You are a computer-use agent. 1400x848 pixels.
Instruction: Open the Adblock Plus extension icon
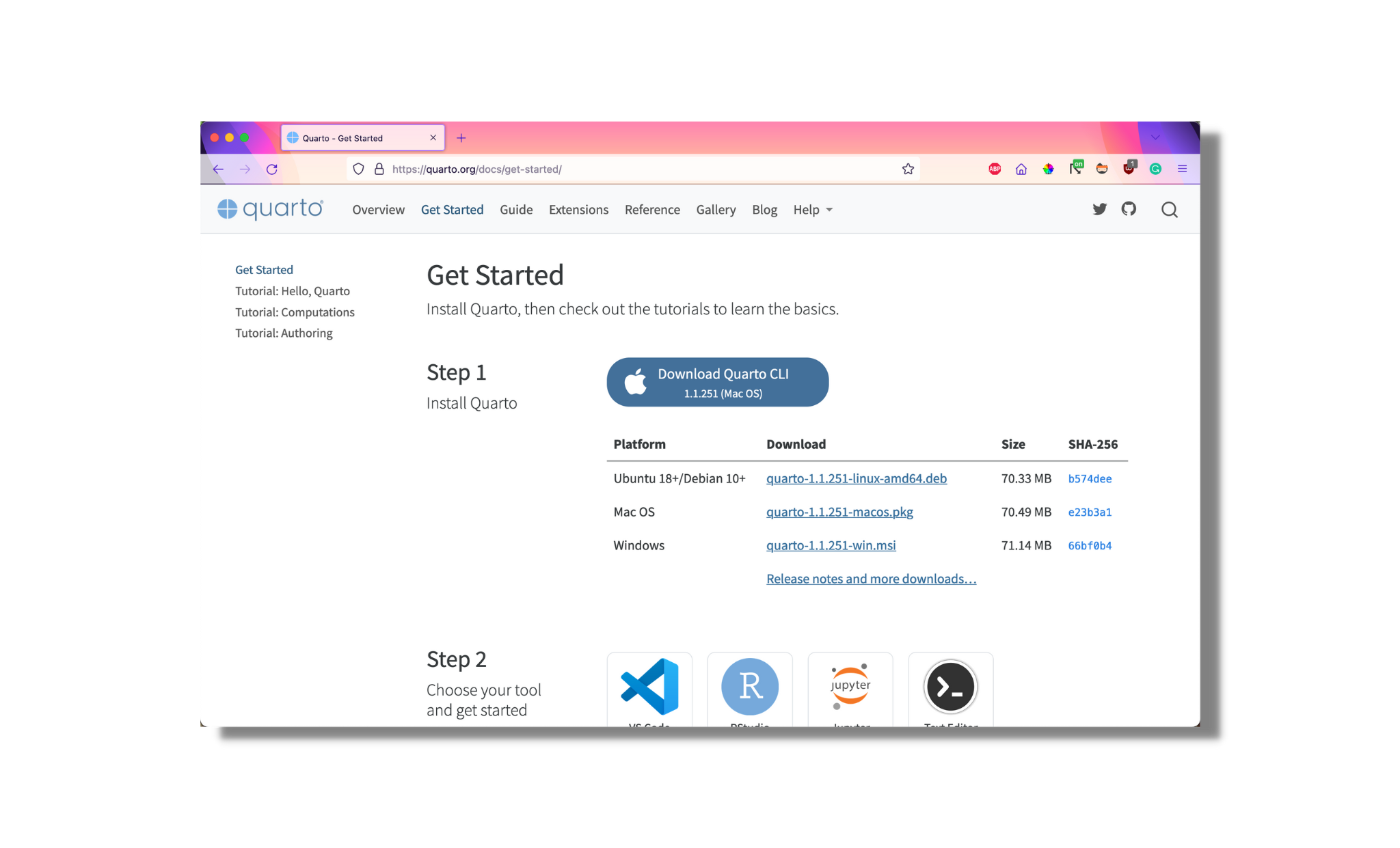point(995,169)
